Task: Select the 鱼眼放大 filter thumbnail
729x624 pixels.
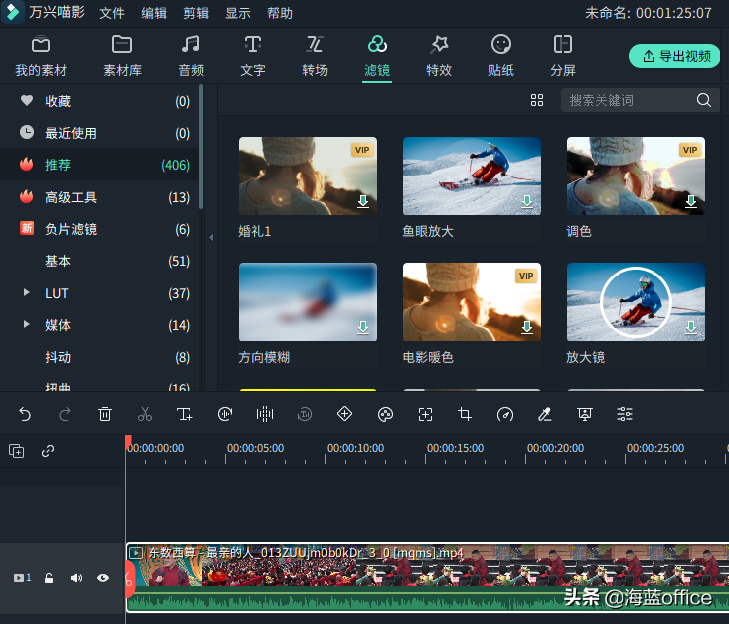Action: pos(471,176)
